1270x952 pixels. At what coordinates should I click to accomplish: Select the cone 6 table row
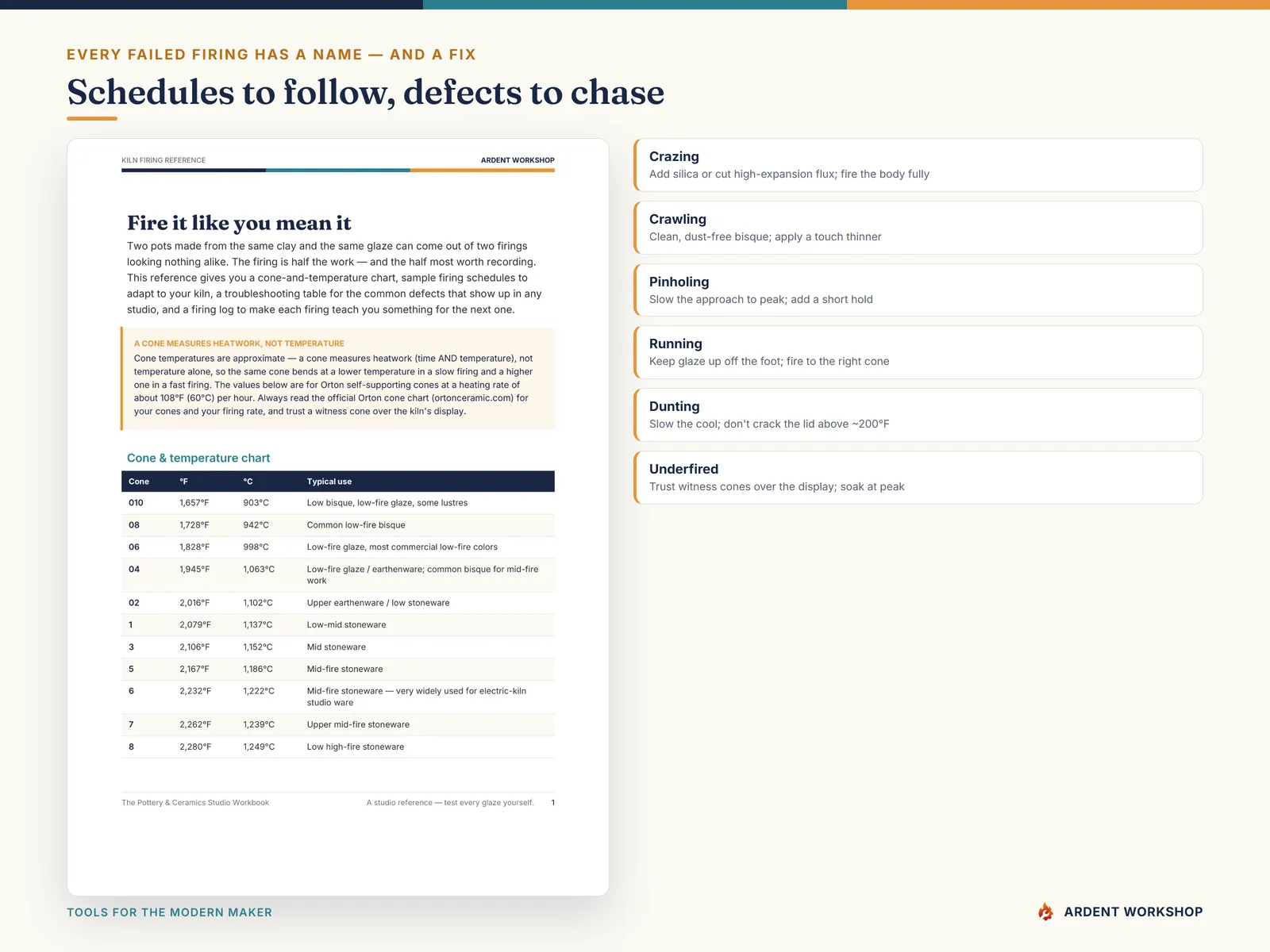click(x=338, y=697)
